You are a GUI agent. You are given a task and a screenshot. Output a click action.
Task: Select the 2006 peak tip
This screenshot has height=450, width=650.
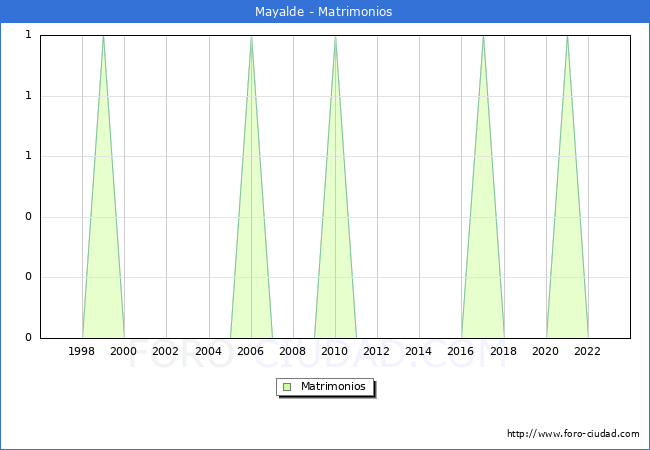pyautogui.click(x=251, y=38)
